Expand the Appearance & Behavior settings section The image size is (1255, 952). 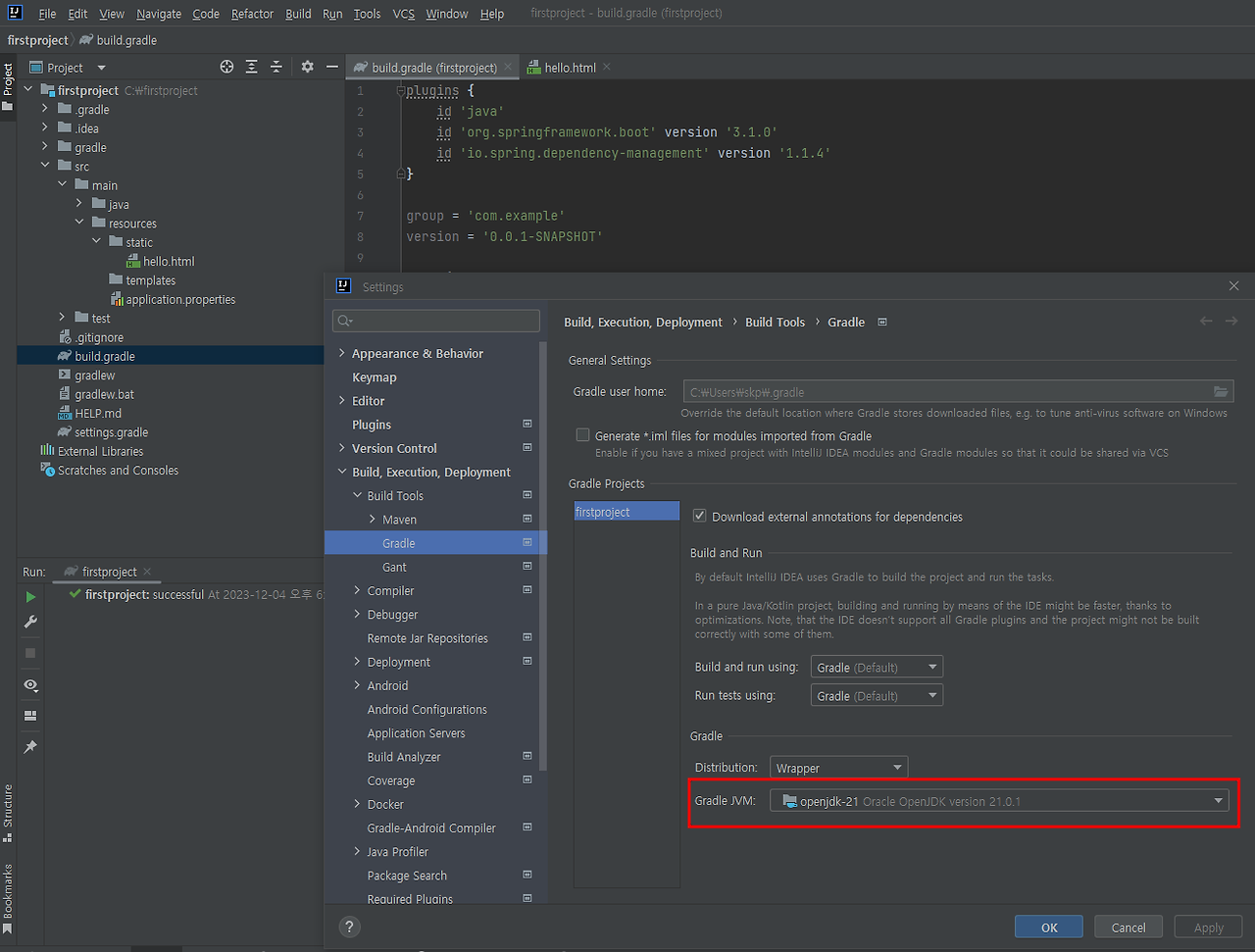342,354
